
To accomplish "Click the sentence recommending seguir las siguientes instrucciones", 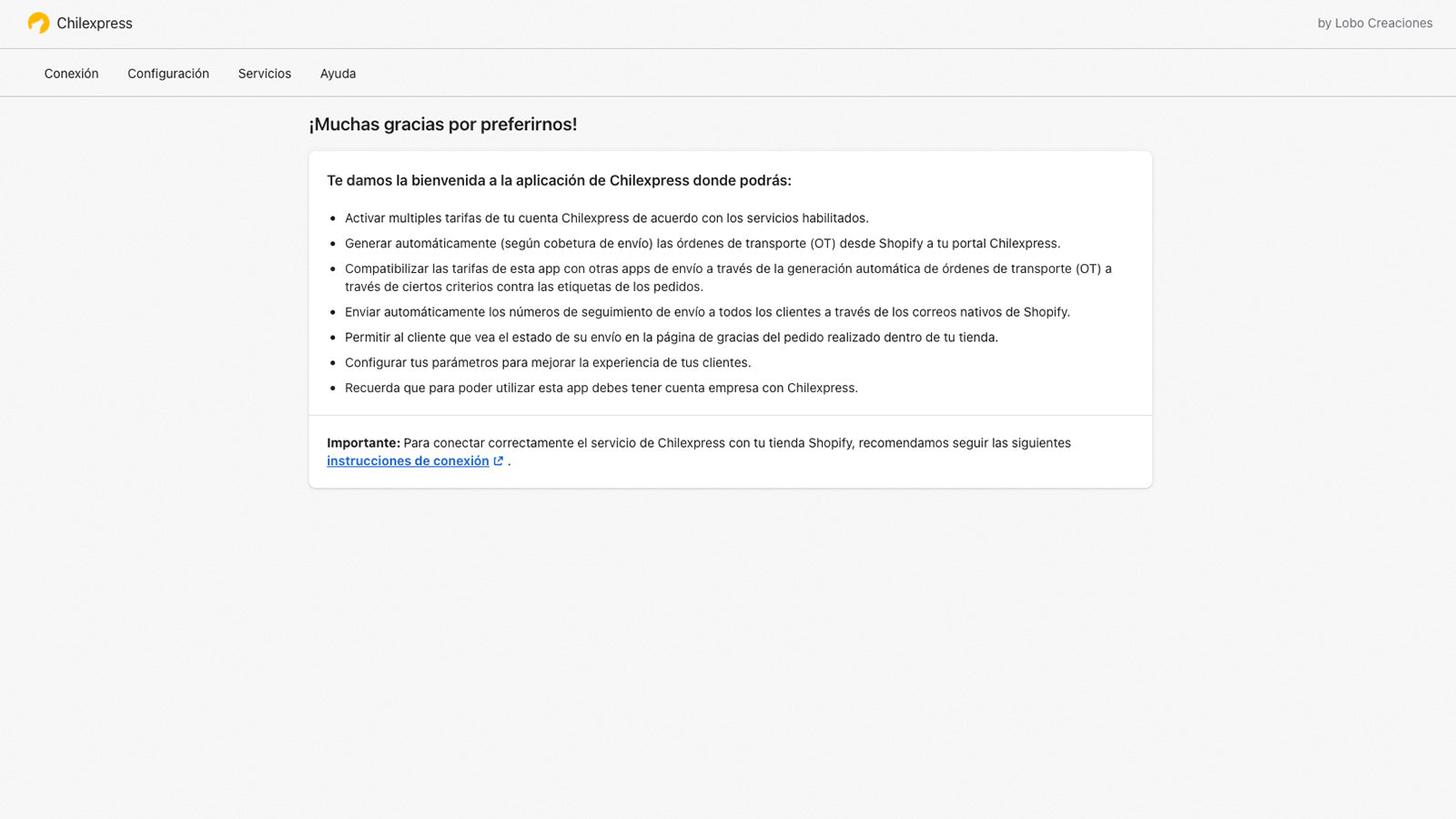I will (699, 452).
